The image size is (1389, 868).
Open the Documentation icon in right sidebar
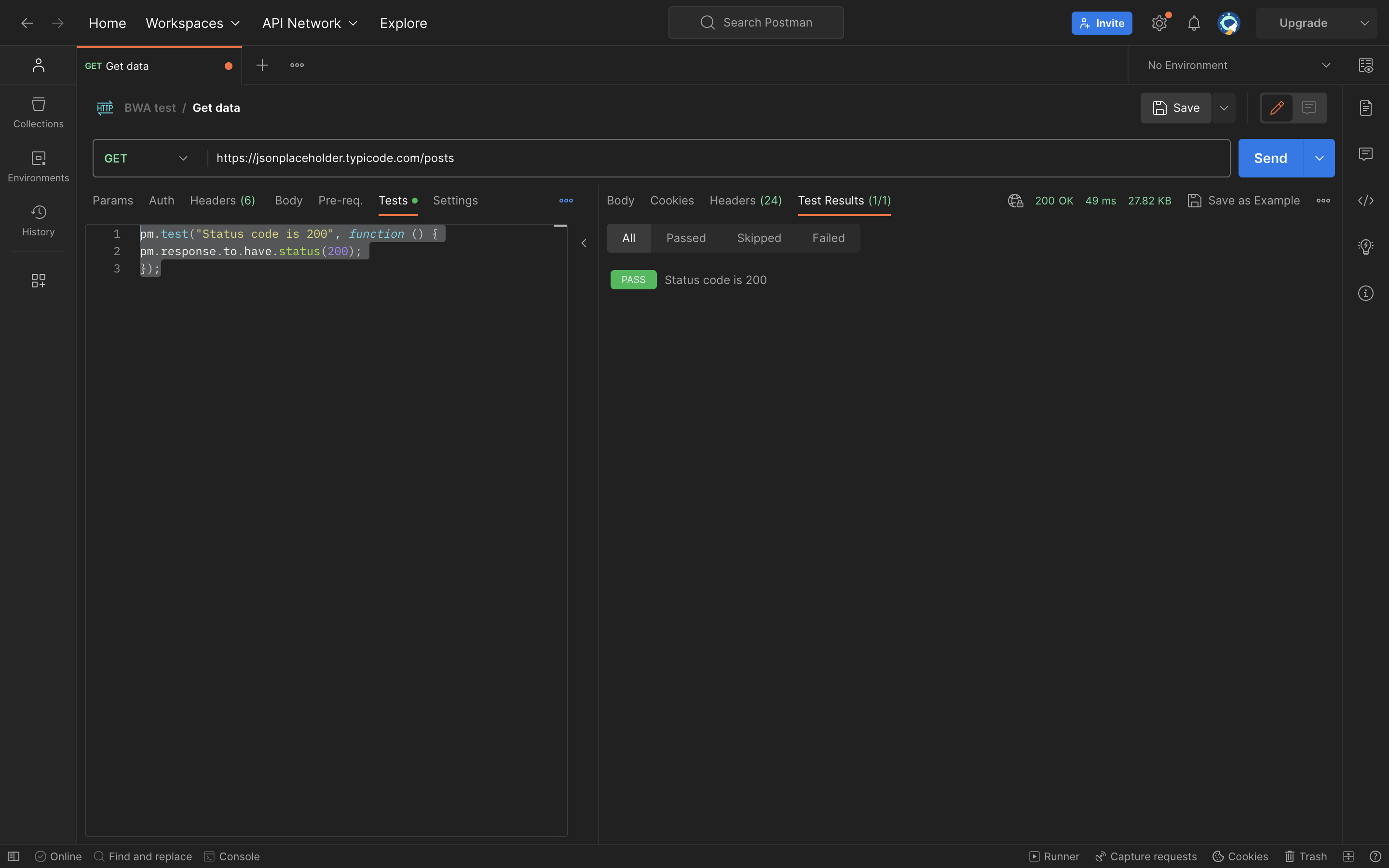(1365, 108)
